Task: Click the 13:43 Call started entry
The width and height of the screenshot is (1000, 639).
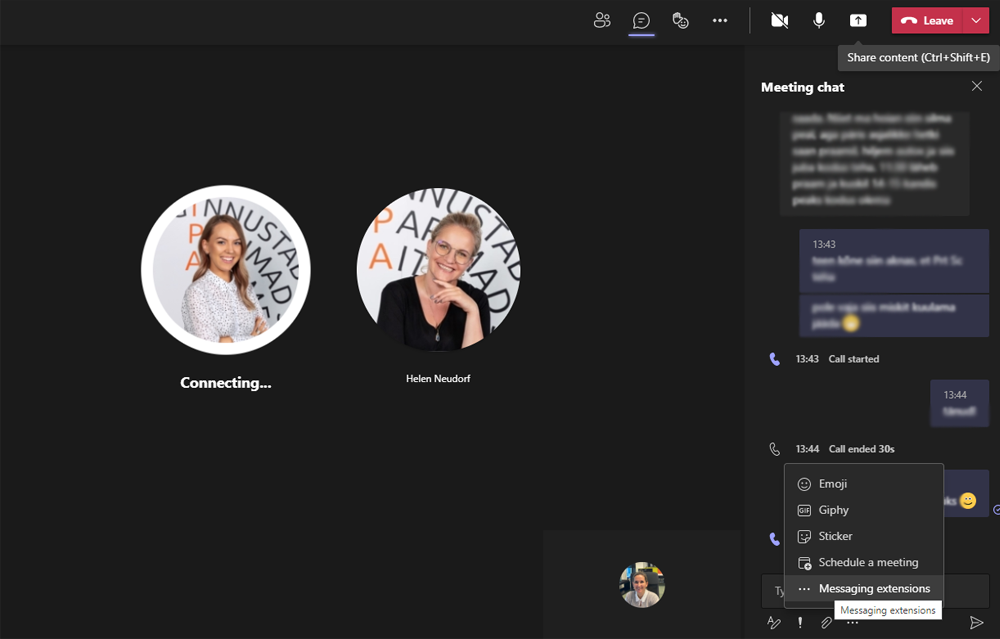Action: 837,359
